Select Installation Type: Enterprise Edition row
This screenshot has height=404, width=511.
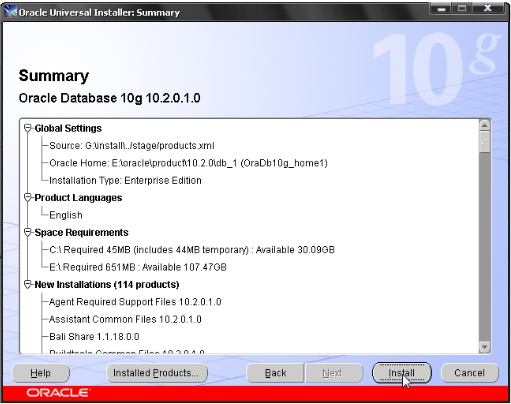[125, 180]
